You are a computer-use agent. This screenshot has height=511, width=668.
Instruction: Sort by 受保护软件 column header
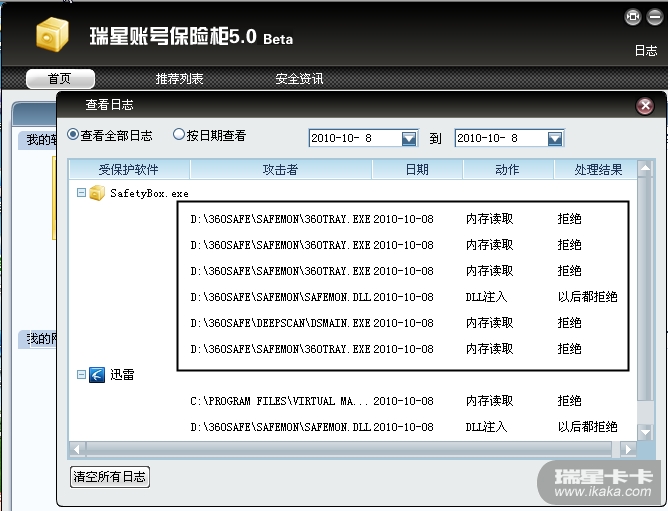129,170
